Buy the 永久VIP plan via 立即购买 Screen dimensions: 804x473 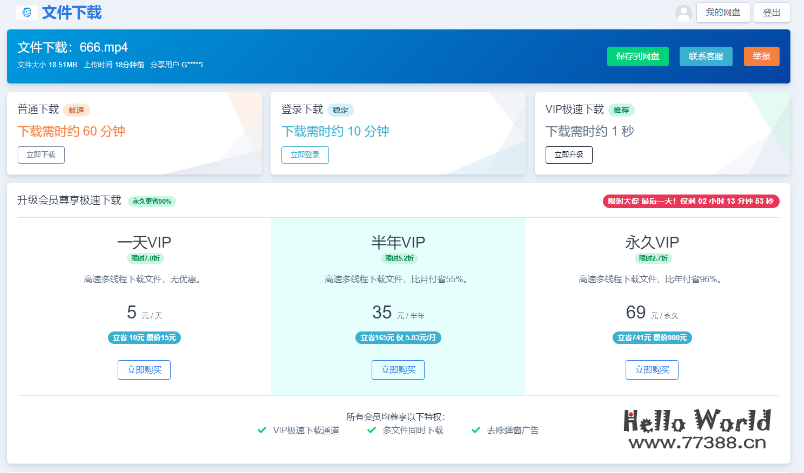tap(652, 370)
